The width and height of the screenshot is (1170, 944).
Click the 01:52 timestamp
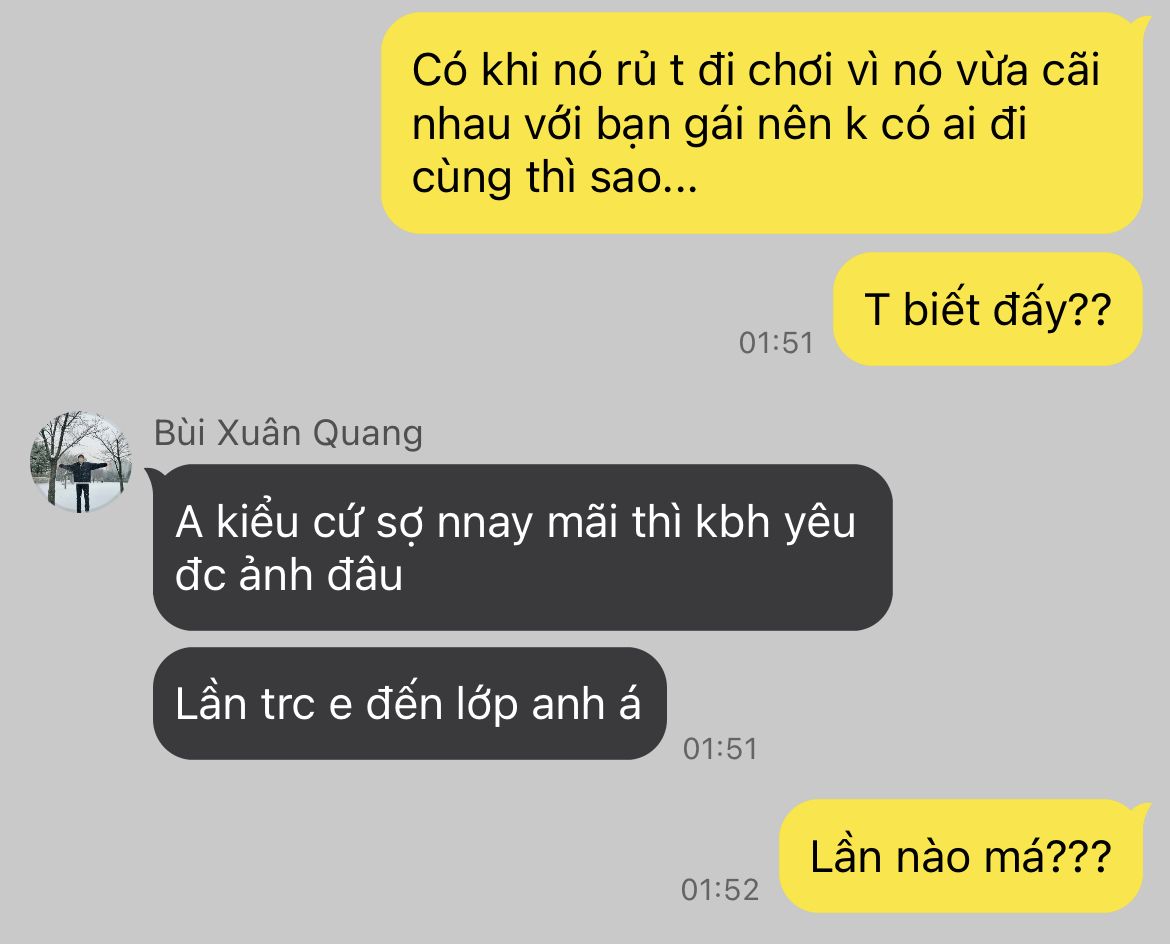(720, 890)
